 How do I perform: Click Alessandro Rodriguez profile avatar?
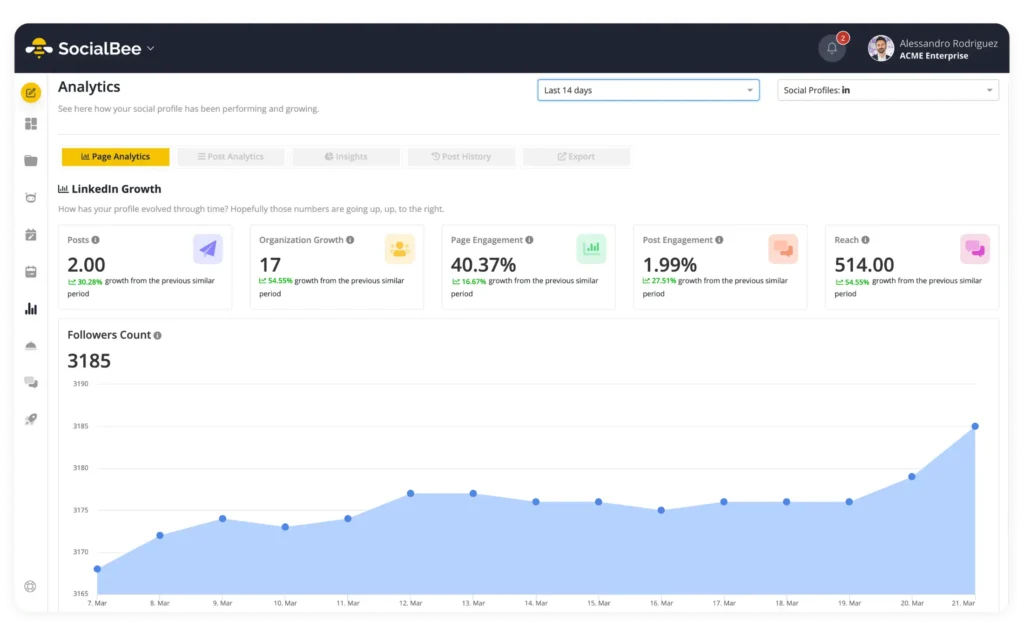(x=880, y=48)
